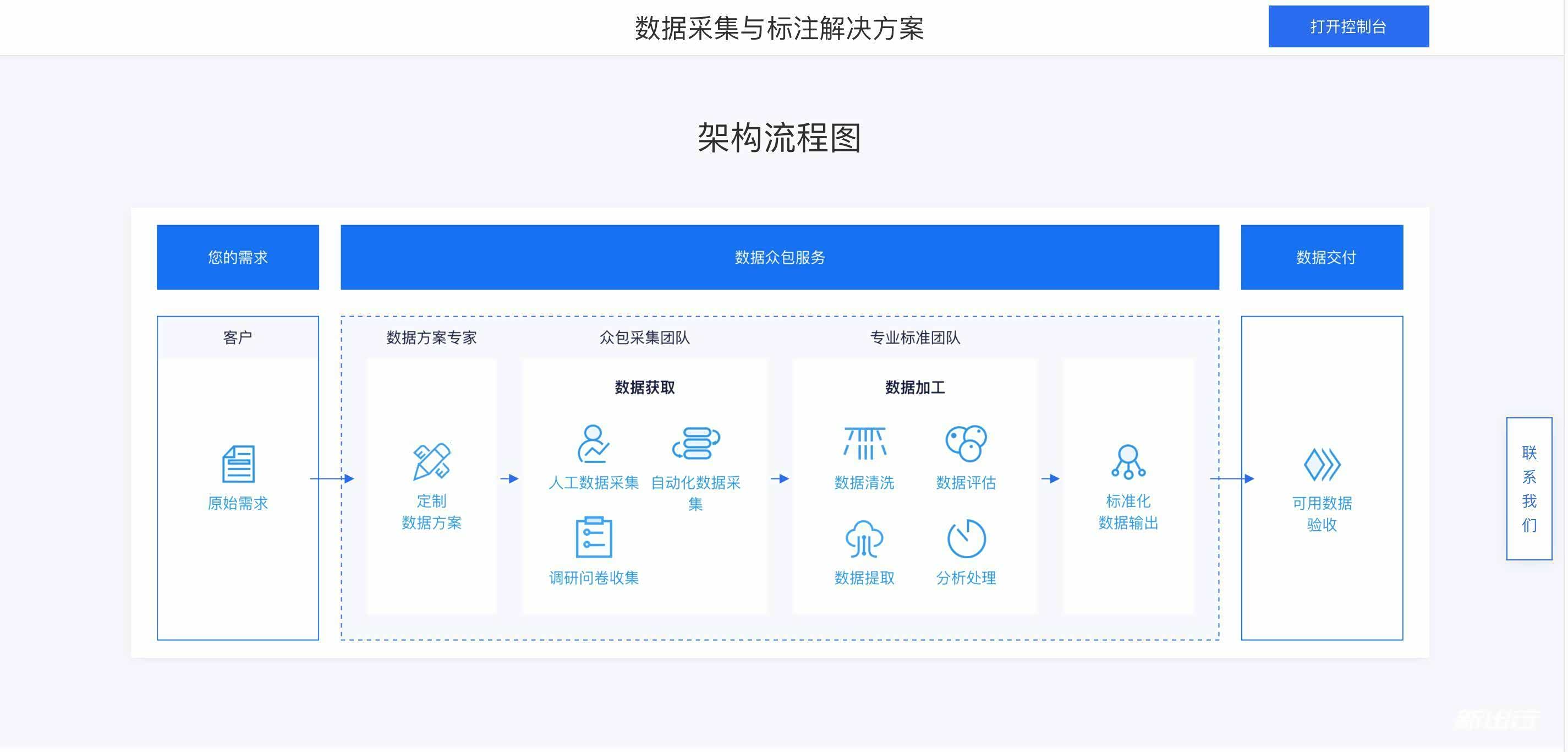The height and width of the screenshot is (752, 1568).
Task: Click the 数据获取 section heading
Action: [x=644, y=387]
